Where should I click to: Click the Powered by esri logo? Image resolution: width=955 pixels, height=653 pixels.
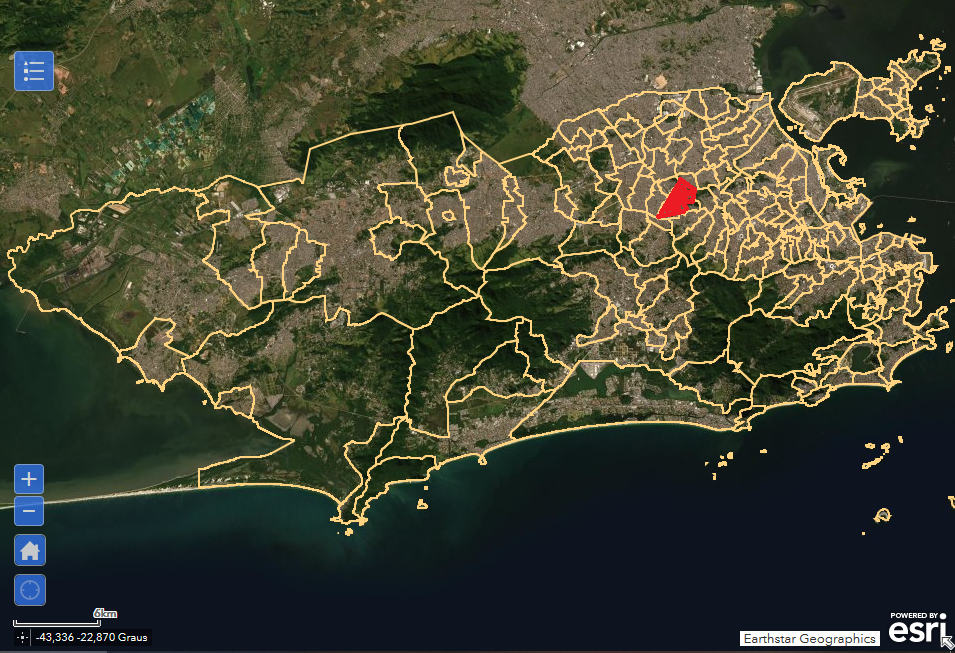(914, 629)
